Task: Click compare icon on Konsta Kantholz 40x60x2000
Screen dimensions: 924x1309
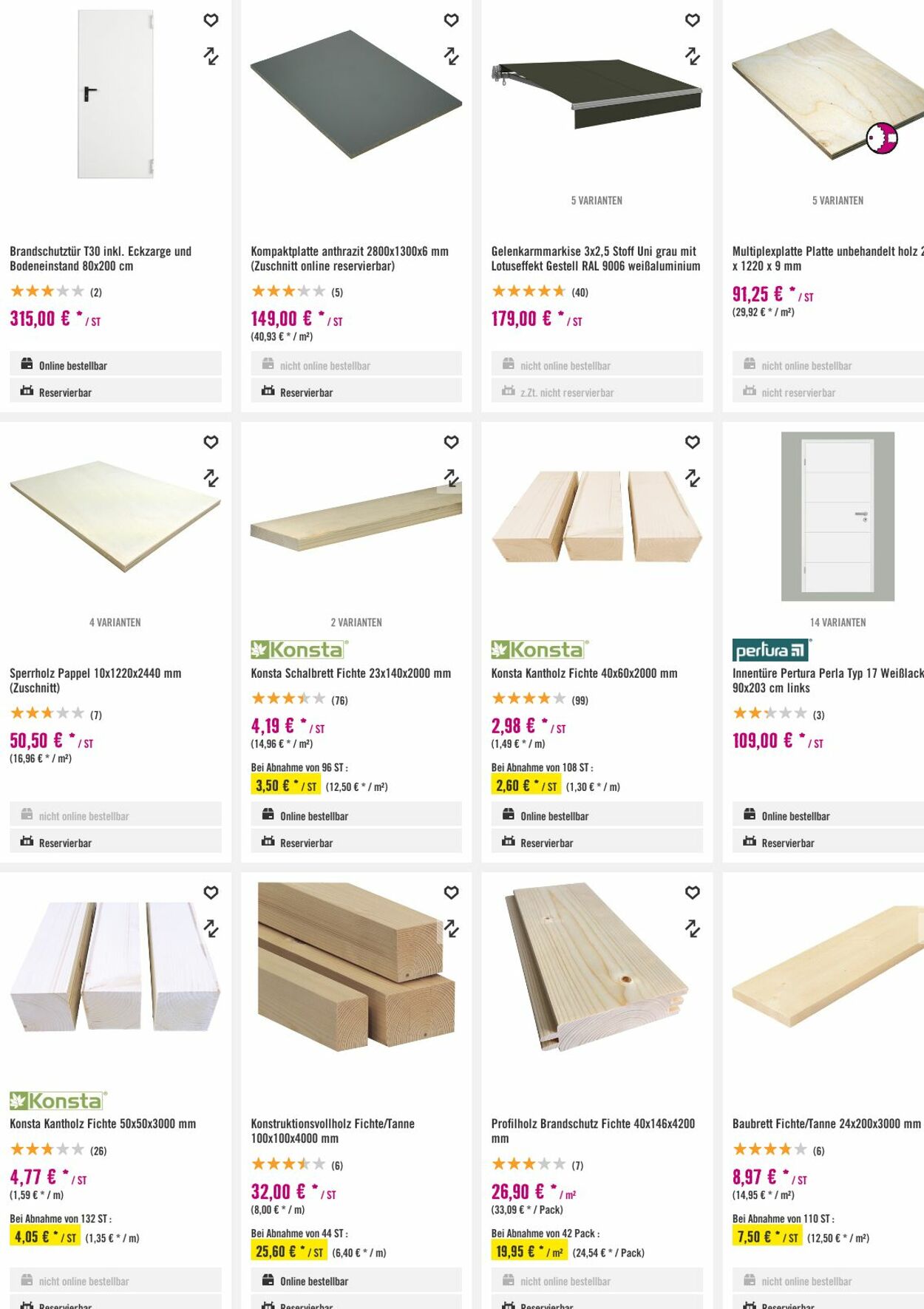Action: pos(692,478)
